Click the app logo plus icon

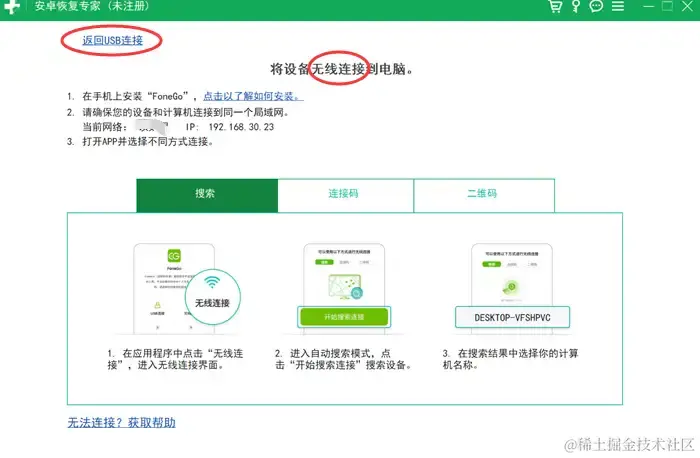[12, 7]
